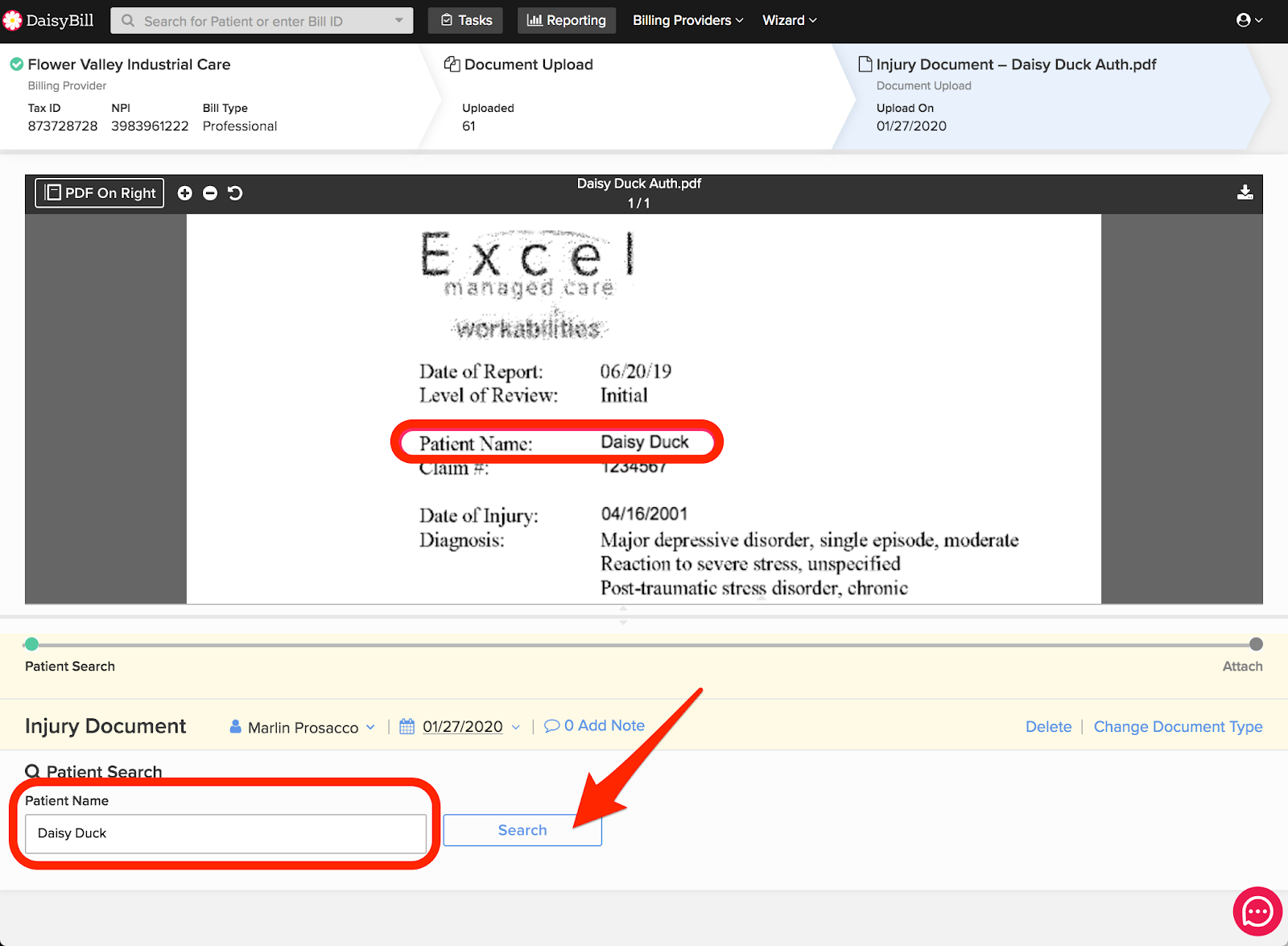Toggle PDF On Right layout

pos(100,193)
